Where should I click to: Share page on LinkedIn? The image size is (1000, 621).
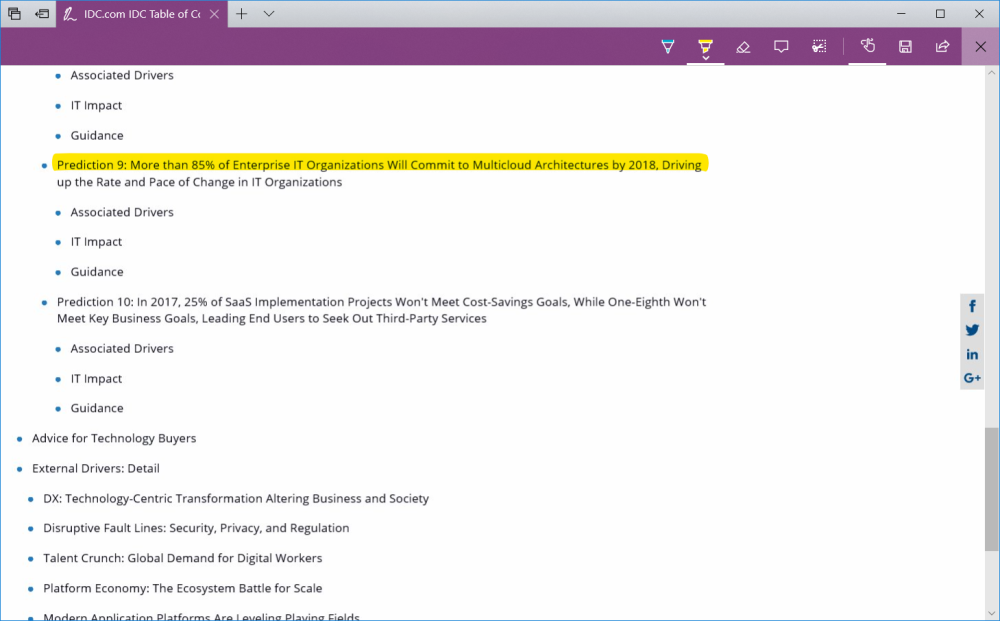click(x=972, y=354)
